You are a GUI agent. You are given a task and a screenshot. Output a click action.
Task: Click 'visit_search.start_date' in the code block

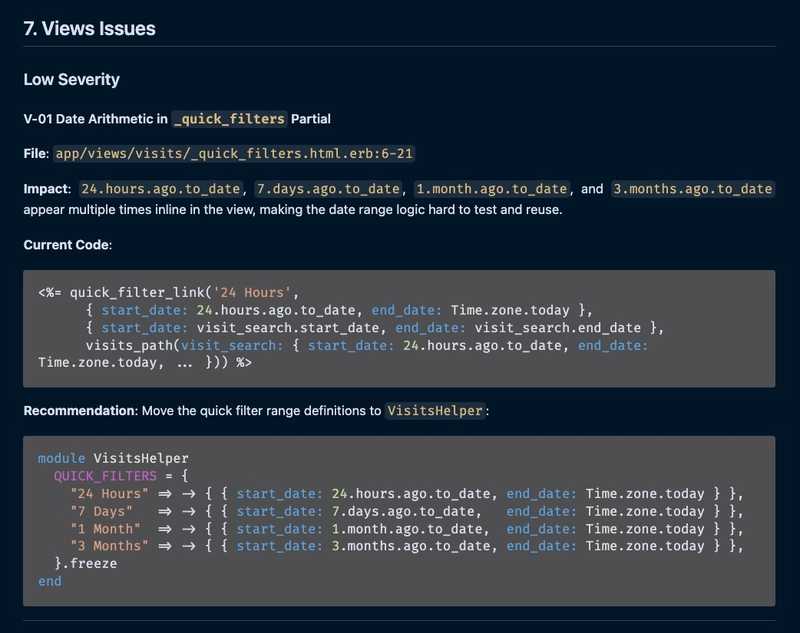(x=288, y=328)
